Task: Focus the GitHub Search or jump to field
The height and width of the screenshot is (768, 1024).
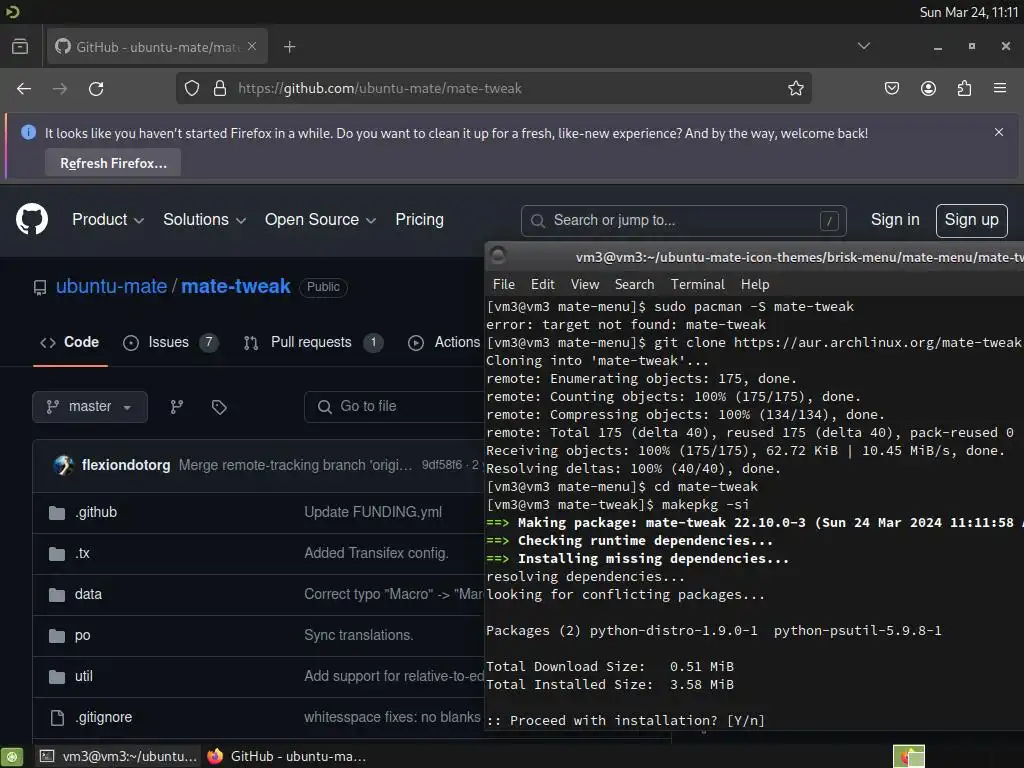Action: [684, 221]
